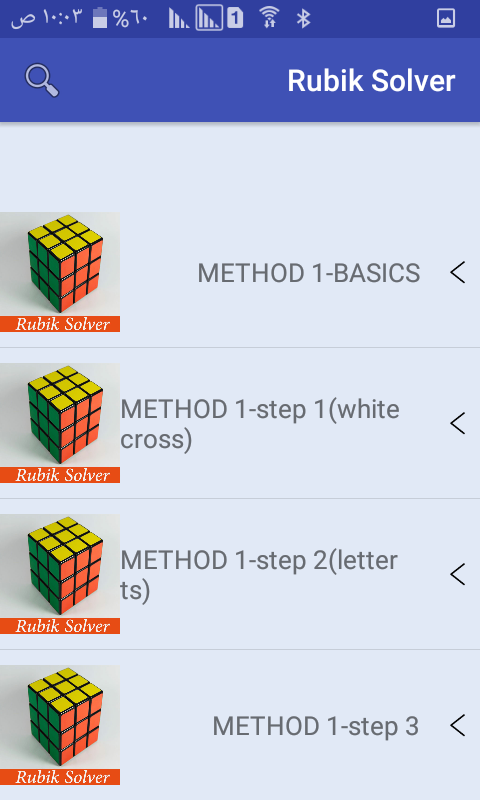480x800 pixels.
Task: Open cube thumbnail for METHOD 1-step 3
Action: tap(60, 725)
